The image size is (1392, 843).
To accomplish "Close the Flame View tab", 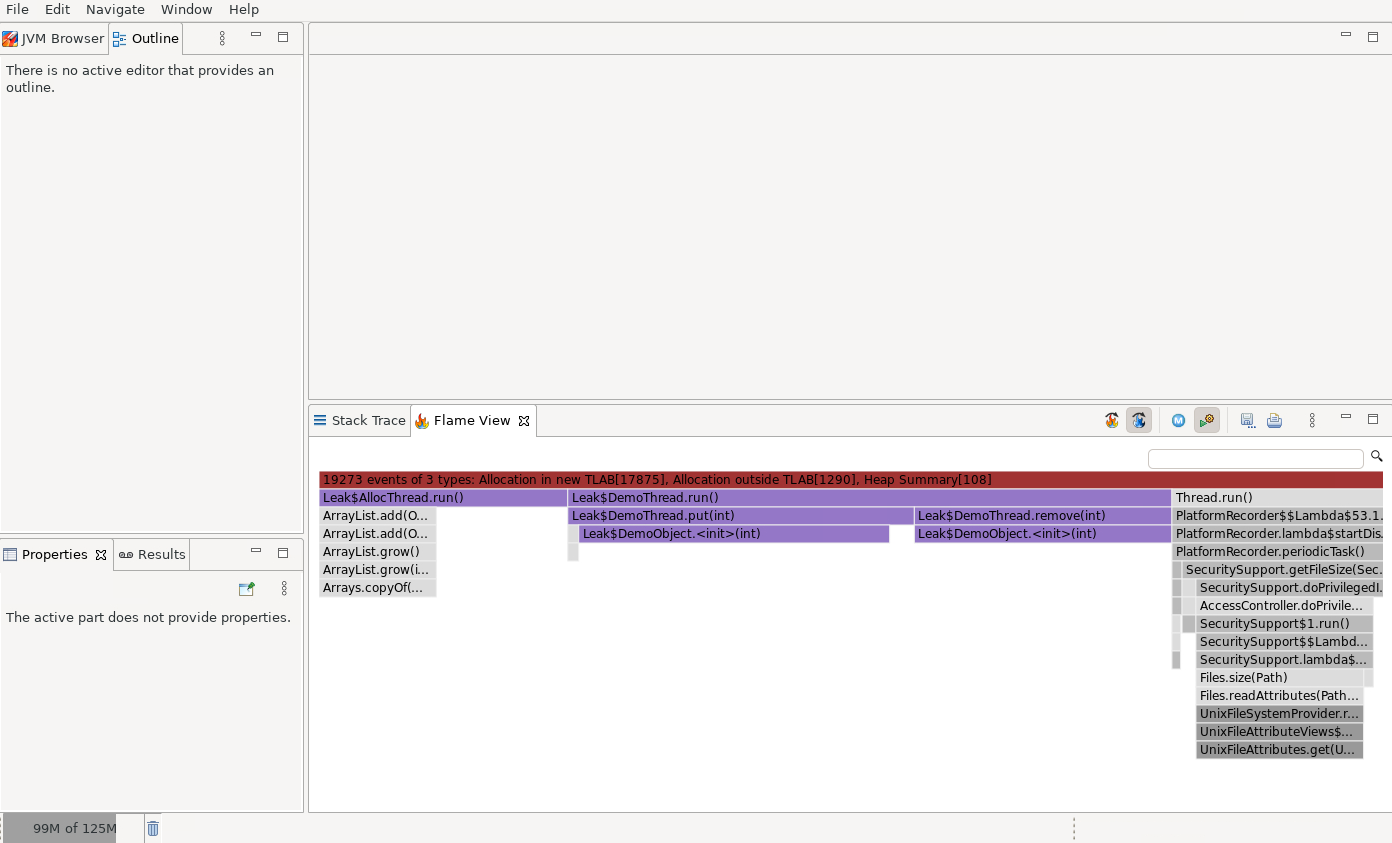I will pyautogui.click(x=524, y=421).
